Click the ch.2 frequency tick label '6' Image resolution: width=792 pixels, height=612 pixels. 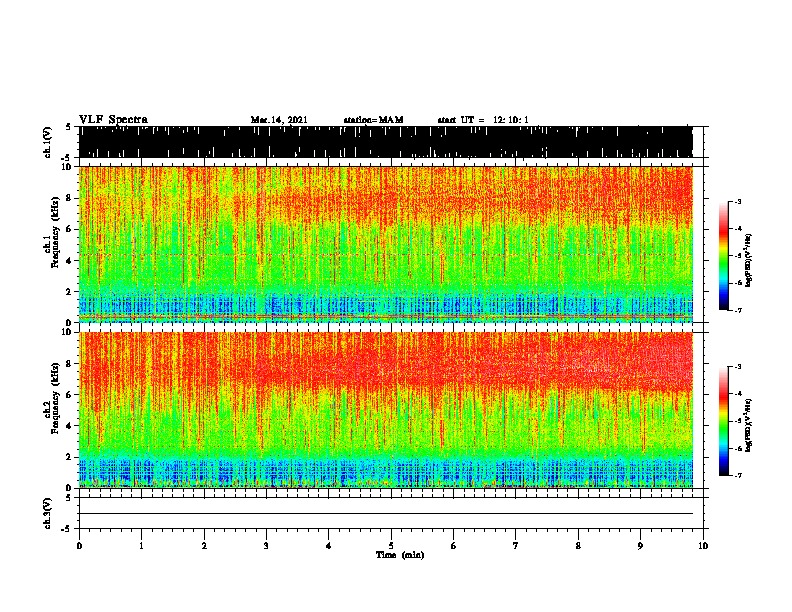70,394
